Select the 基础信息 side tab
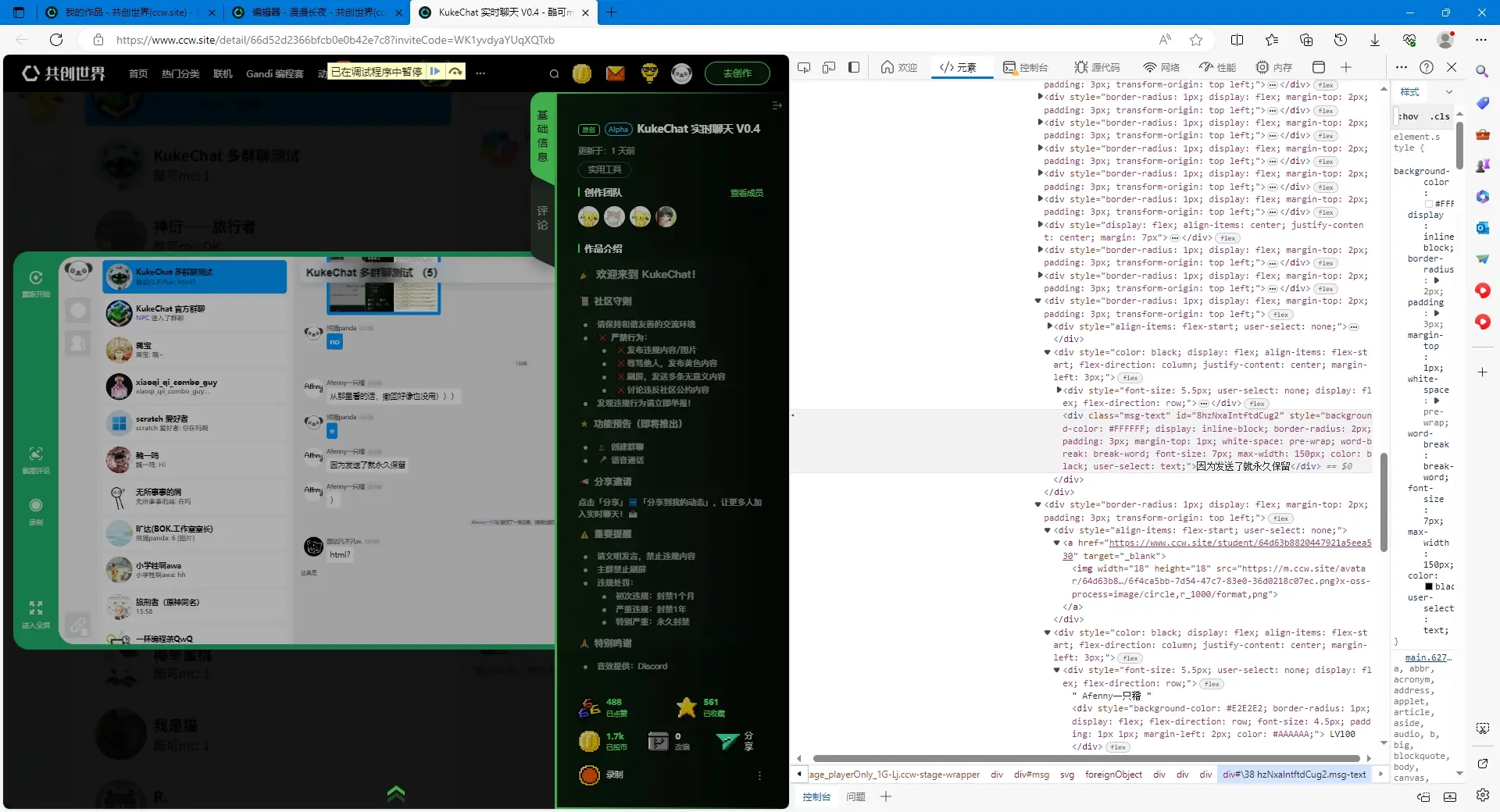 tap(542, 136)
